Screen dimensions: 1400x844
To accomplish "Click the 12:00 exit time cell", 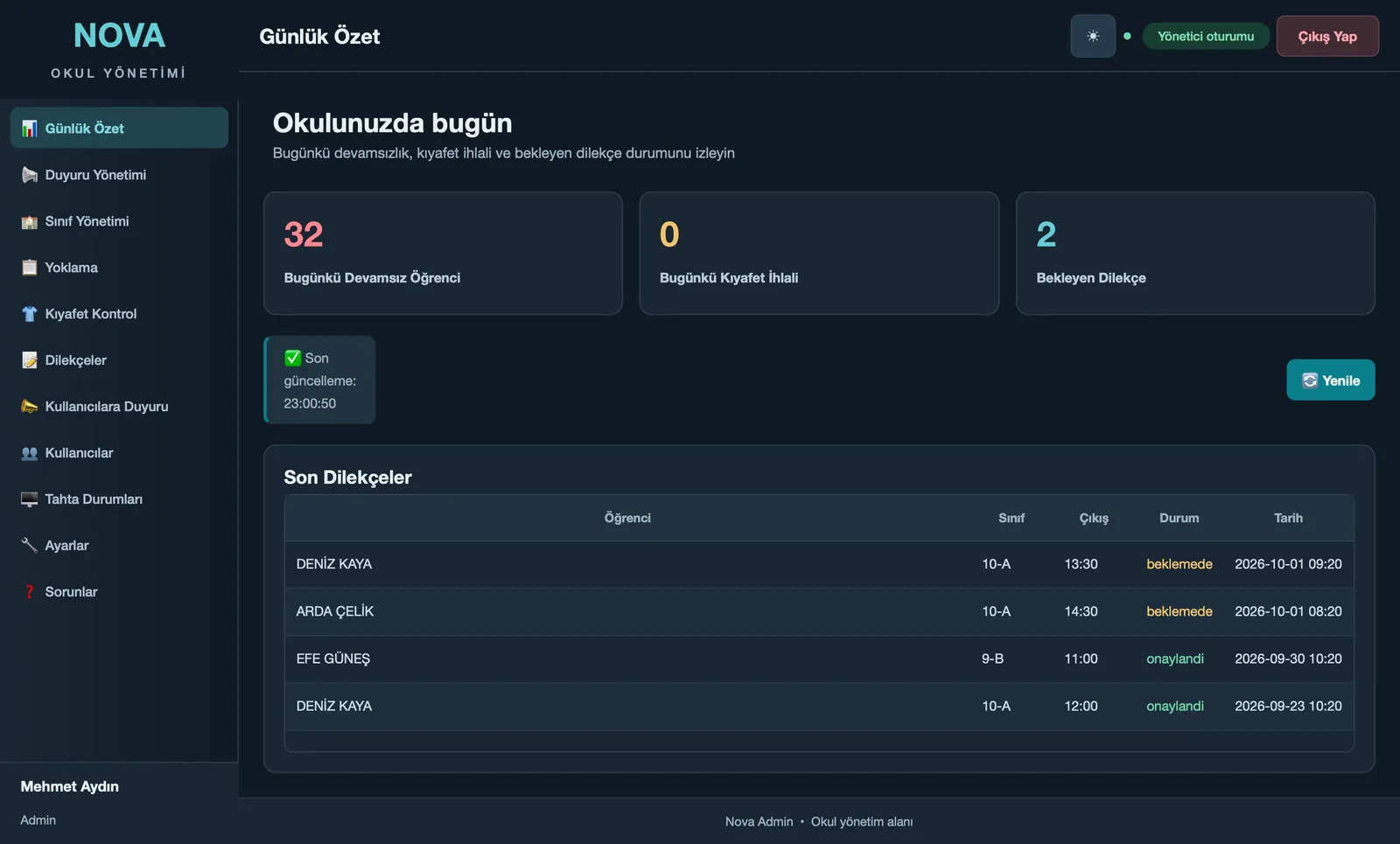I will tap(1081, 706).
